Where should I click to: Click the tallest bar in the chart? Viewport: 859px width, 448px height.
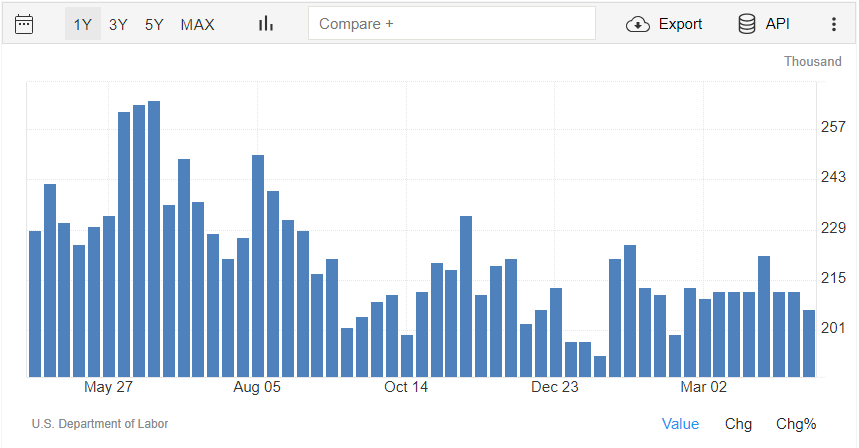point(154,239)
